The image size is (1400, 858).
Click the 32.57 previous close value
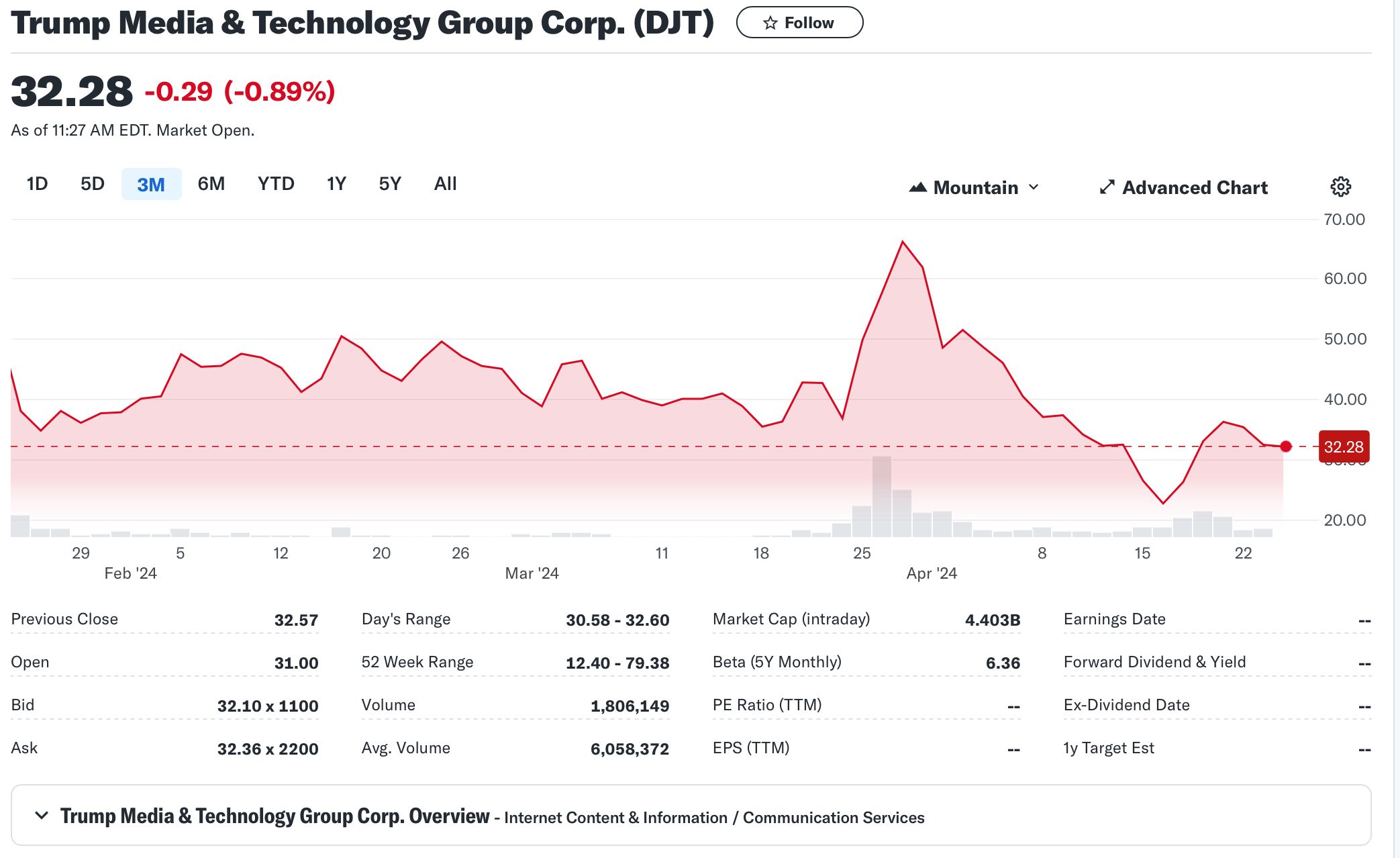tap(296, 620)
